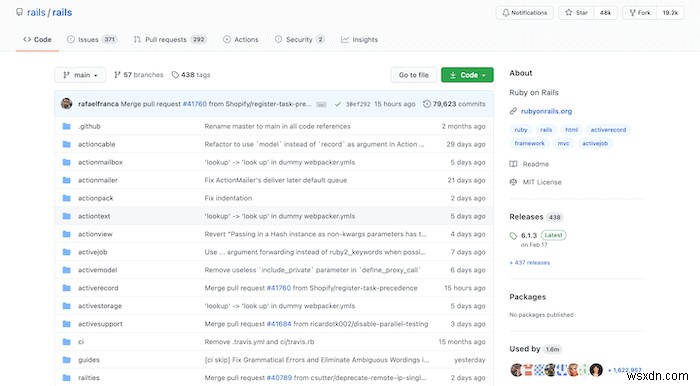Open the Packages section heading
This screenshot has height=386, width=700.
click(528, 297)
